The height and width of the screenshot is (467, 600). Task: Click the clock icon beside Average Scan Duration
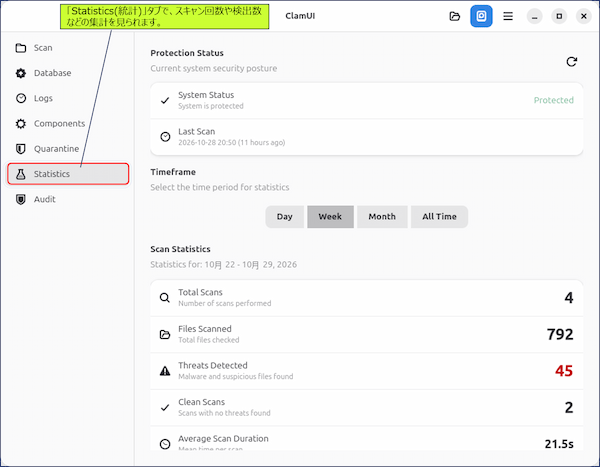pos(165,444)
